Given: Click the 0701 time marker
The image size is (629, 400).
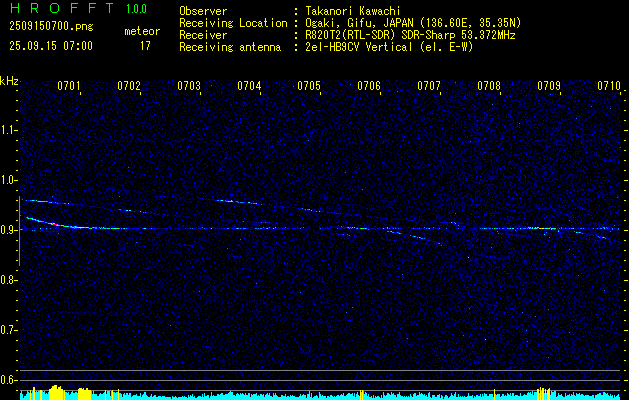Looking at the screenshot, I should click(x=69, y=87).
